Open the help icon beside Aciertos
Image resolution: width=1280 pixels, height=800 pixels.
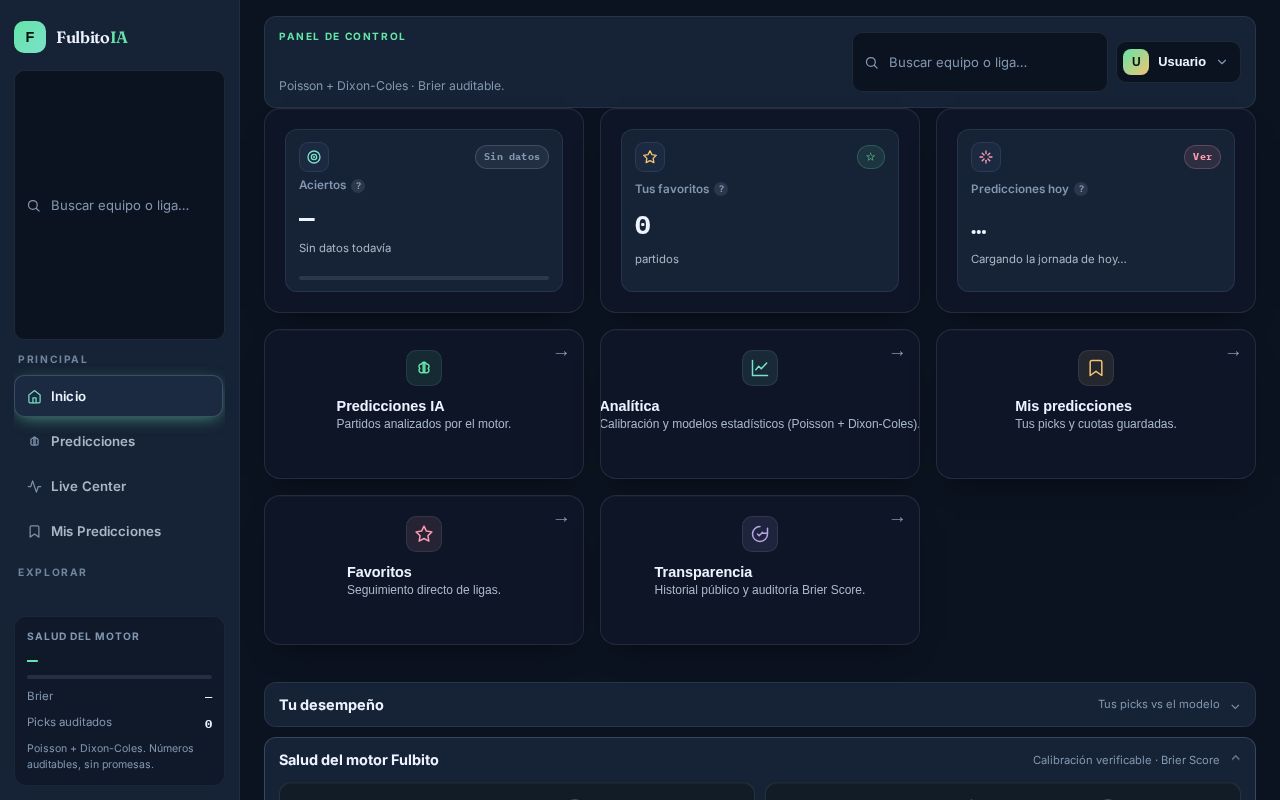[358, 186]
